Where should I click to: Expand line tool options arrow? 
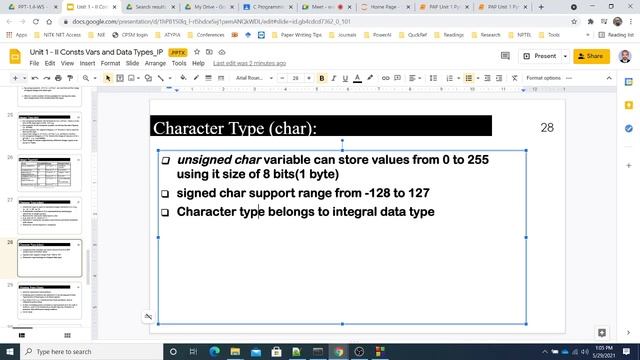(x=170, y=78)
